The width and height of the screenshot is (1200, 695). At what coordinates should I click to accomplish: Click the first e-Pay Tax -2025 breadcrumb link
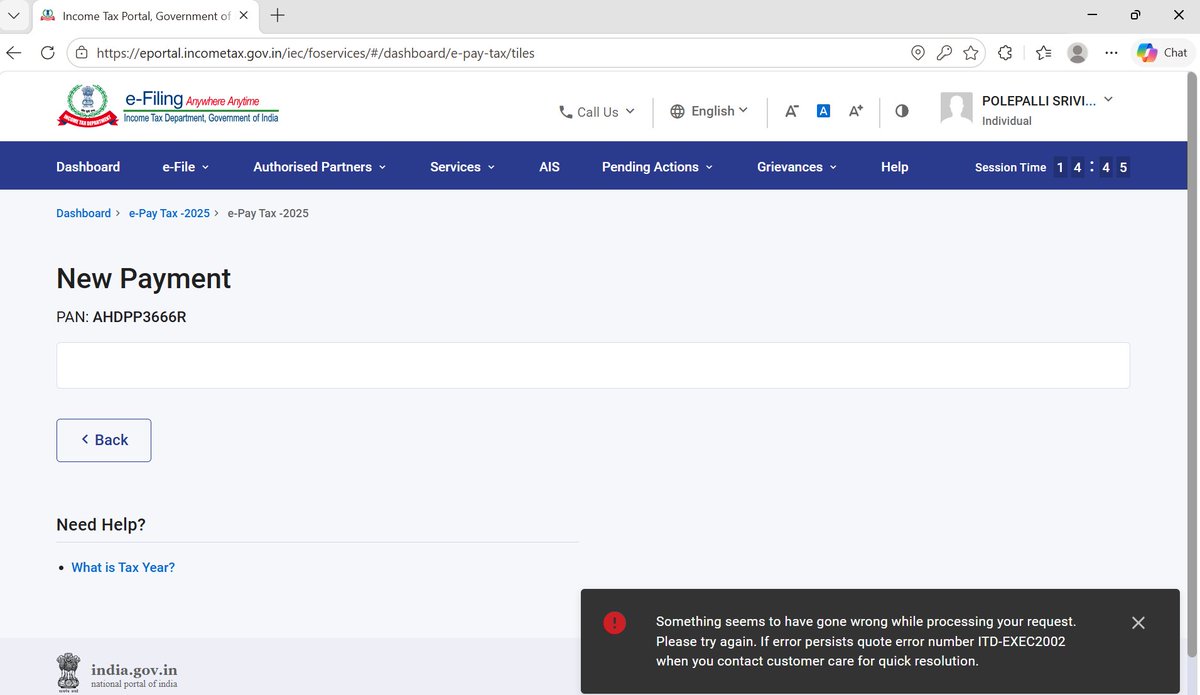pos(169,213)
